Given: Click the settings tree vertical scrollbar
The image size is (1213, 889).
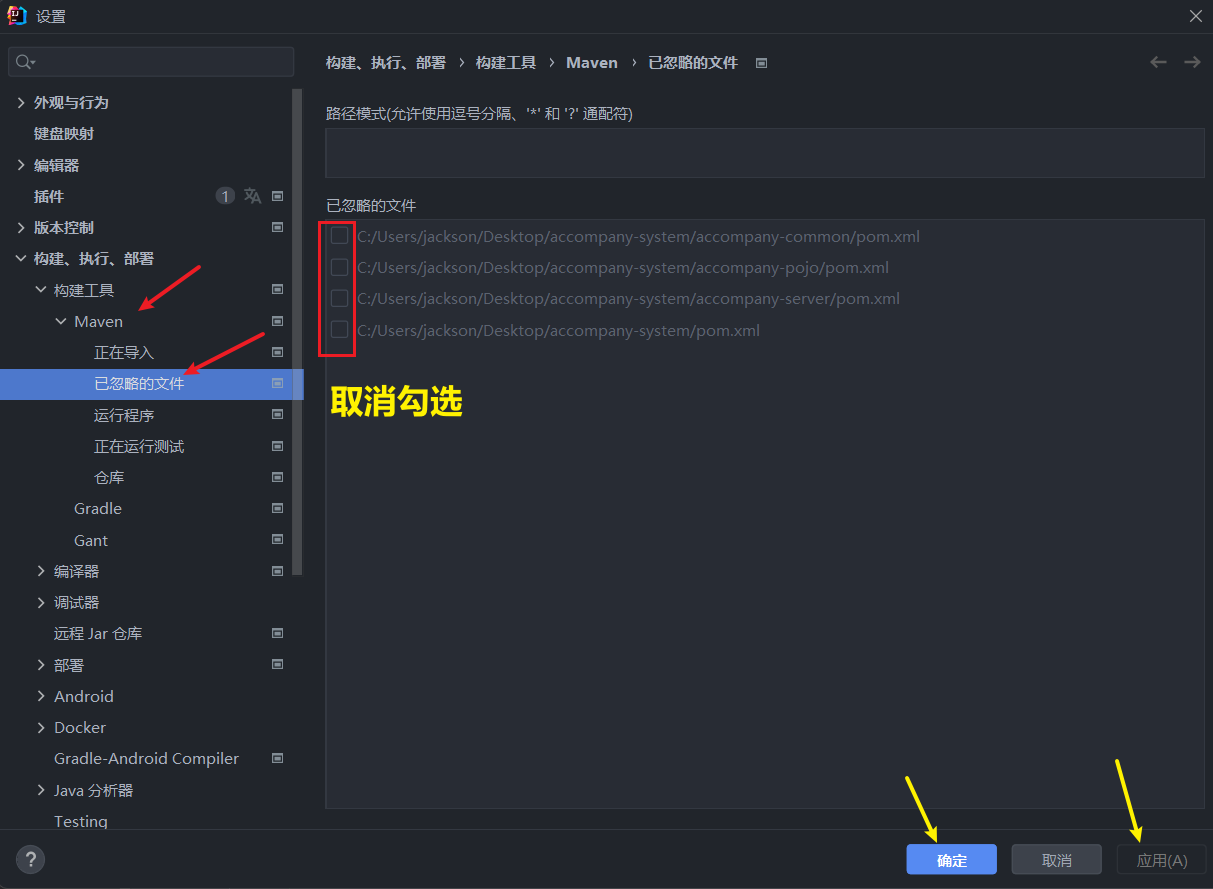Looking at the screenshot, I should pos(297,330).
